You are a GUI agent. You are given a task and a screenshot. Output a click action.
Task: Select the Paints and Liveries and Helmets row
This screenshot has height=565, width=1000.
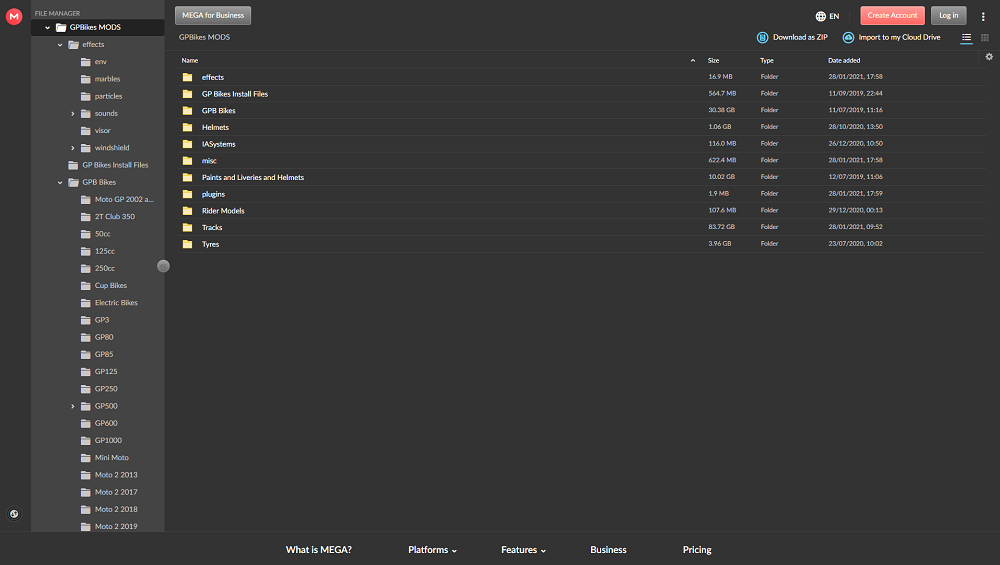pyautogui.click(x=582, y=177)
